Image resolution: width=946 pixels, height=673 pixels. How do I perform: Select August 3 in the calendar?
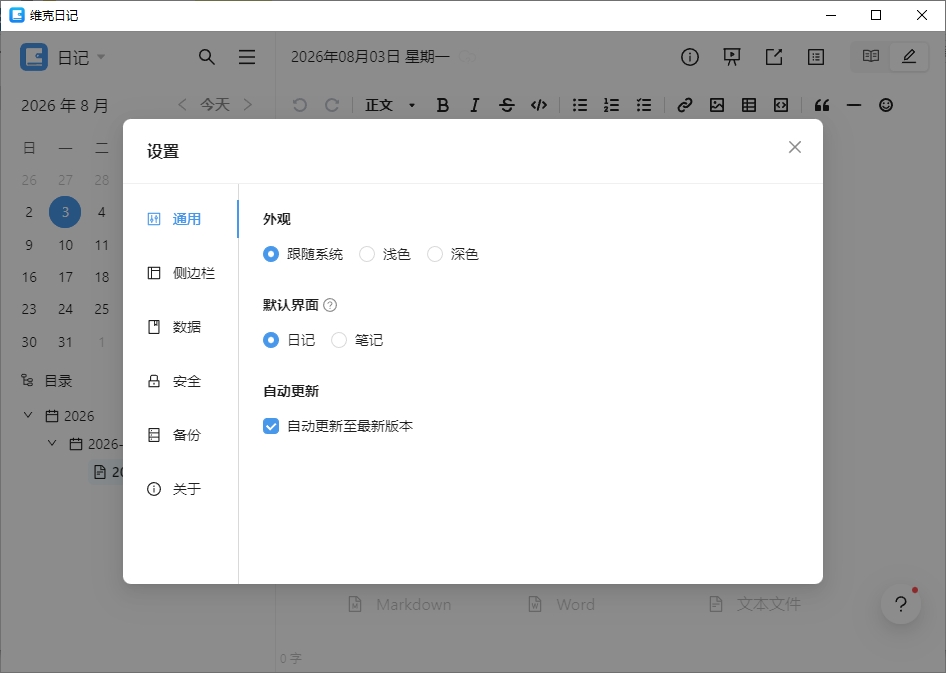65,212
